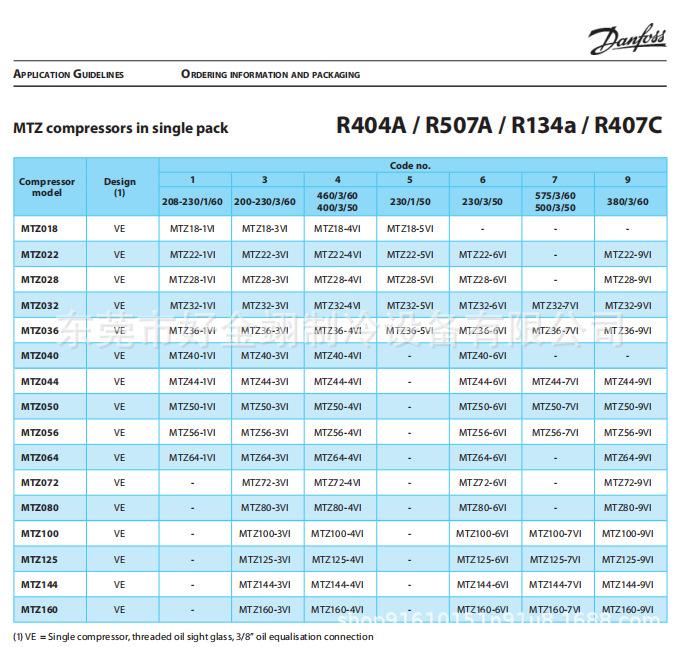Click the MTZ125 model row label
Viewport: 681px width, 647px height.
tap(40, 559)
